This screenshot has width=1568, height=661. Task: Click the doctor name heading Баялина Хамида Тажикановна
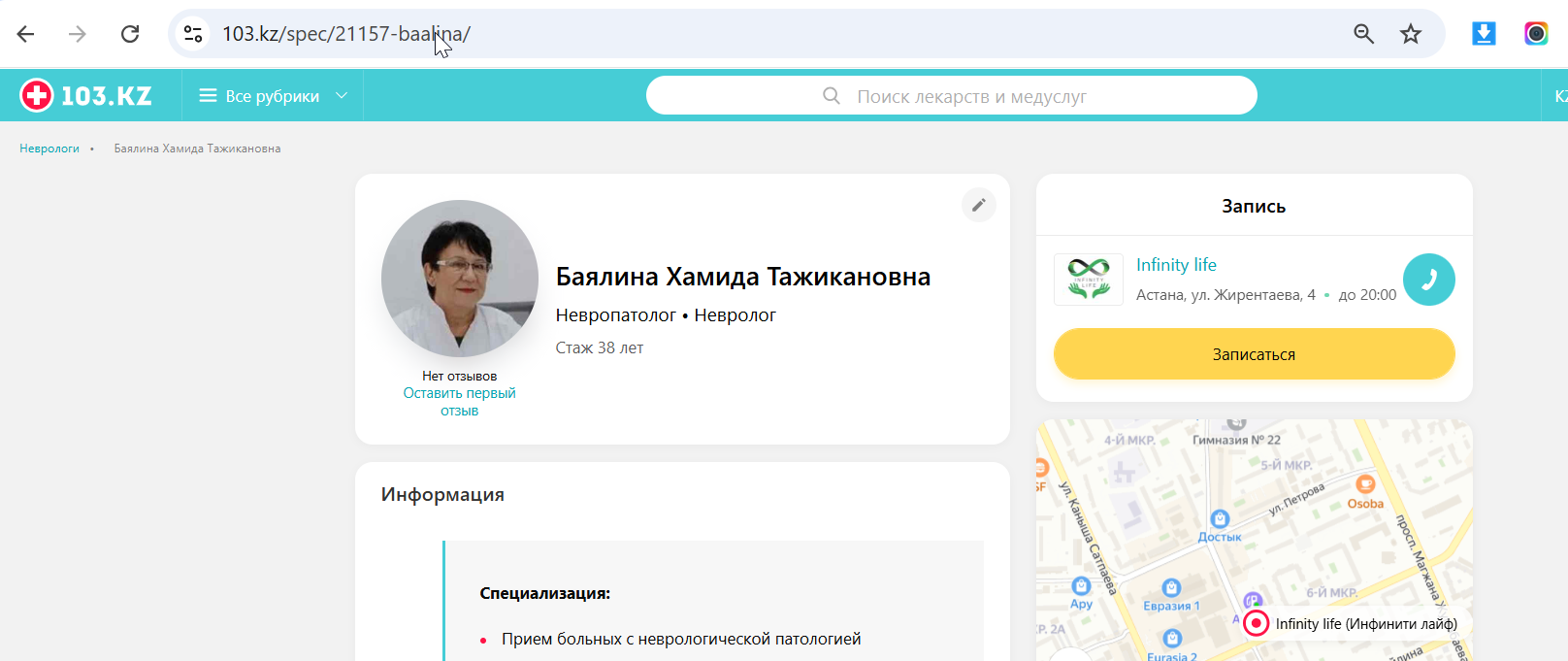[743, 277]
